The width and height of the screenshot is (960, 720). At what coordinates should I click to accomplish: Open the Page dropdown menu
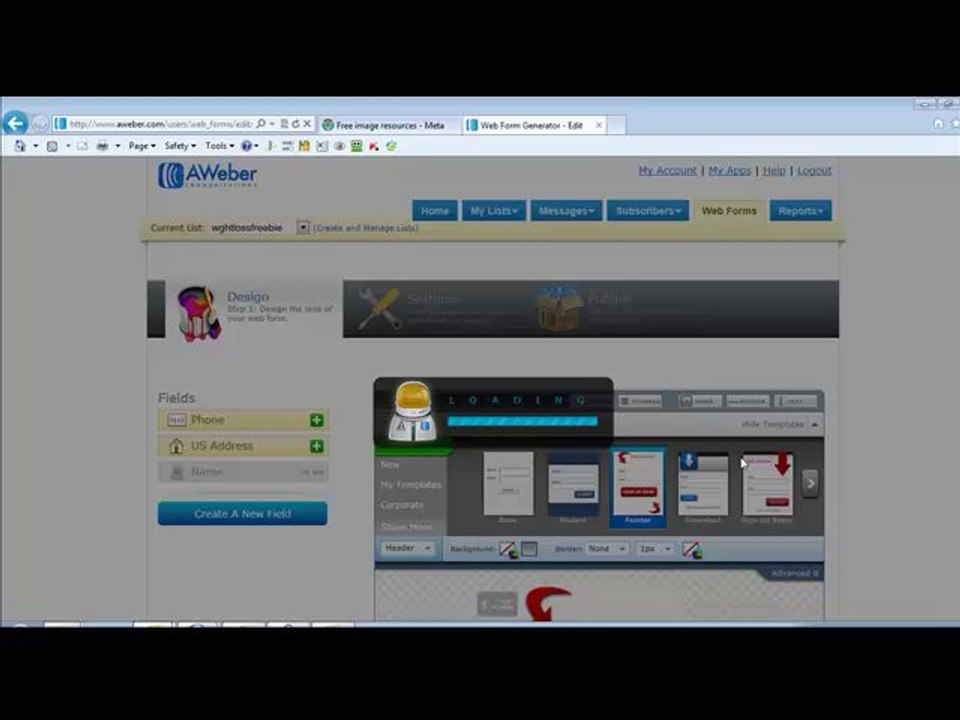tap(142, 146)
